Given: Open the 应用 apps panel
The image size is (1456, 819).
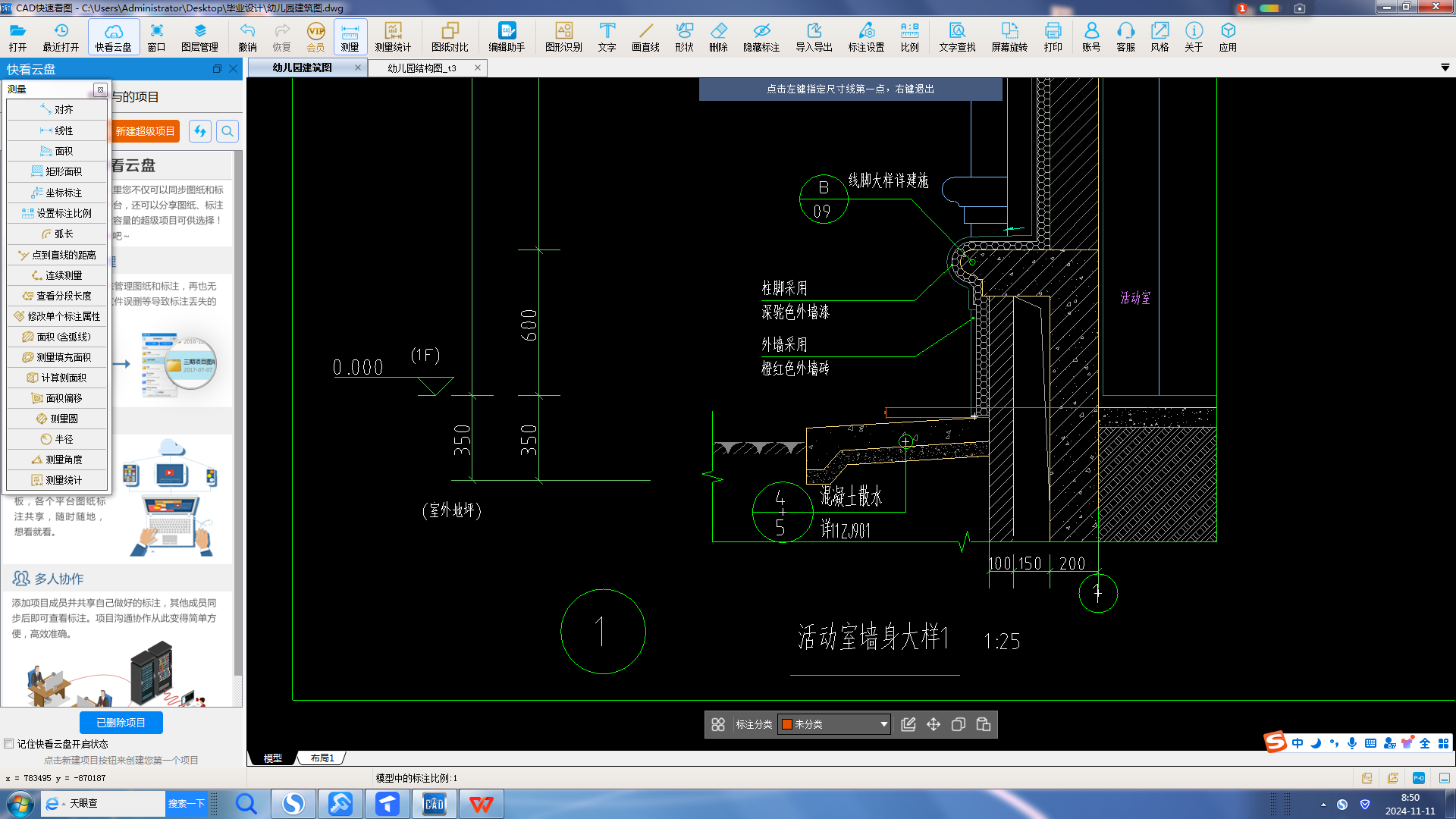Looking at the screenshot, I should 1228,36.
